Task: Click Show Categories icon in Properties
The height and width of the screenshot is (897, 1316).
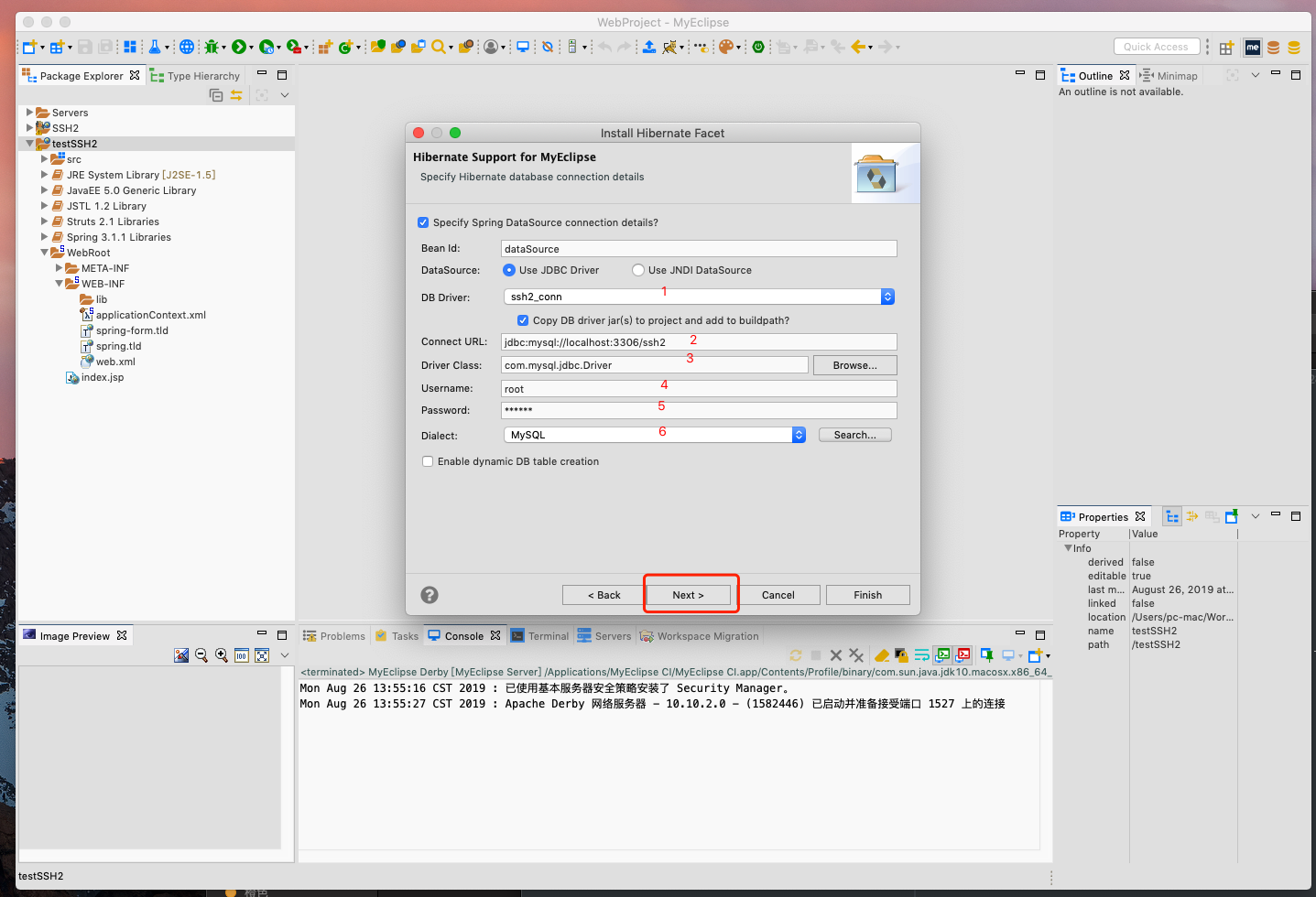Action: [1172, 517]
